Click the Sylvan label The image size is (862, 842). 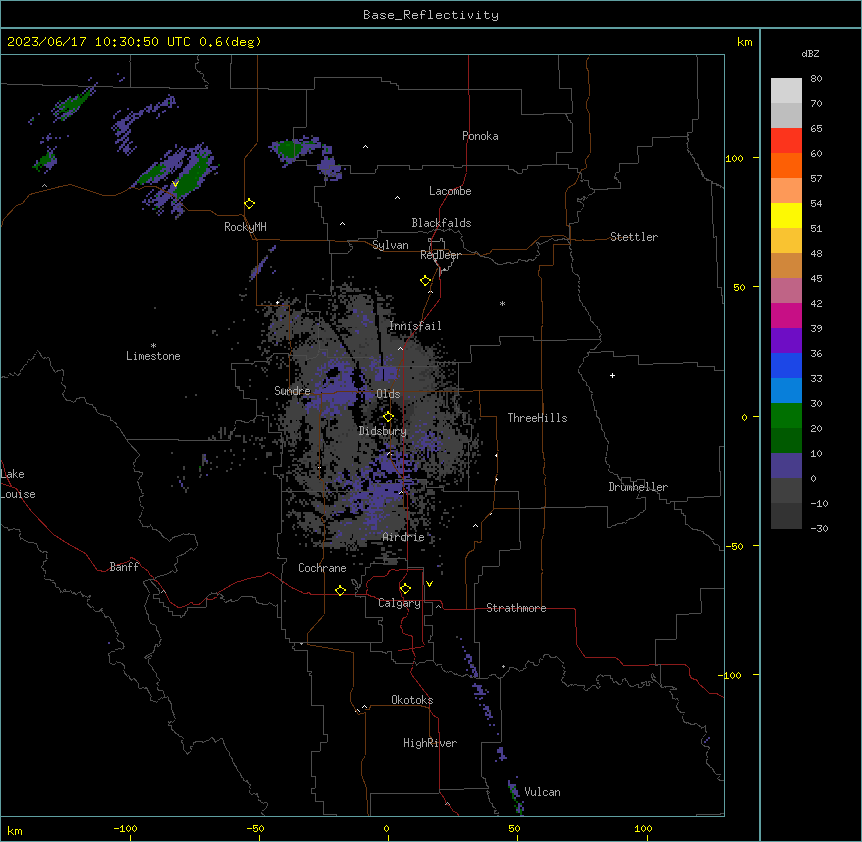coord(390,245)
